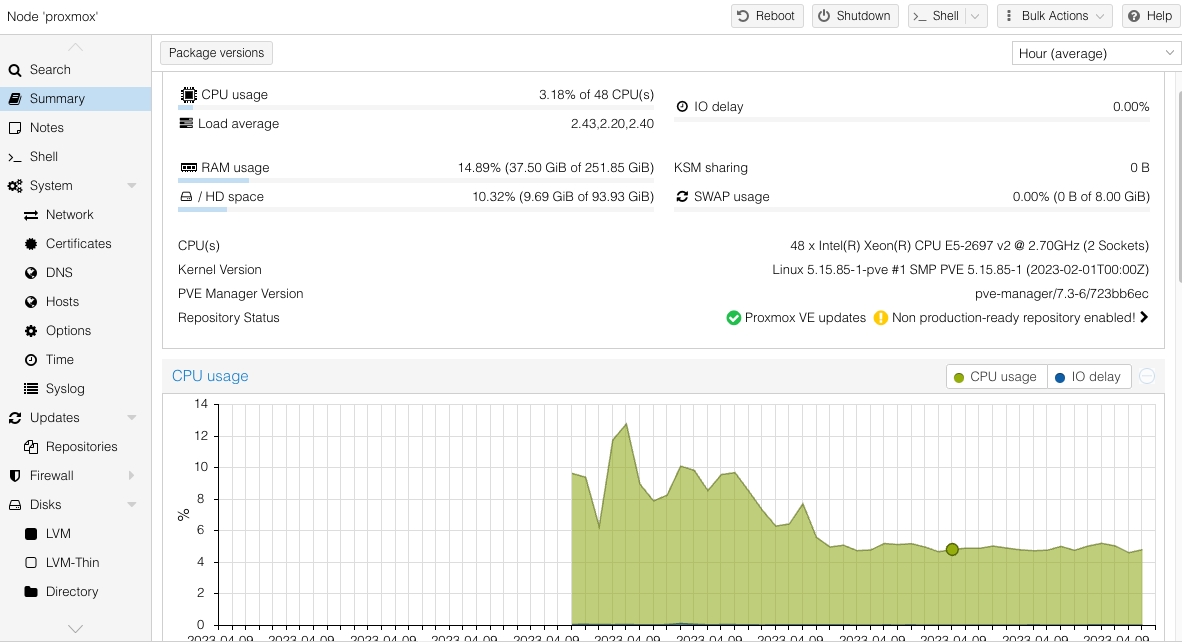Screen dimensions: 1182x642
Task: Toggle IO delay series in chart legend
Action: [1089, 377]
